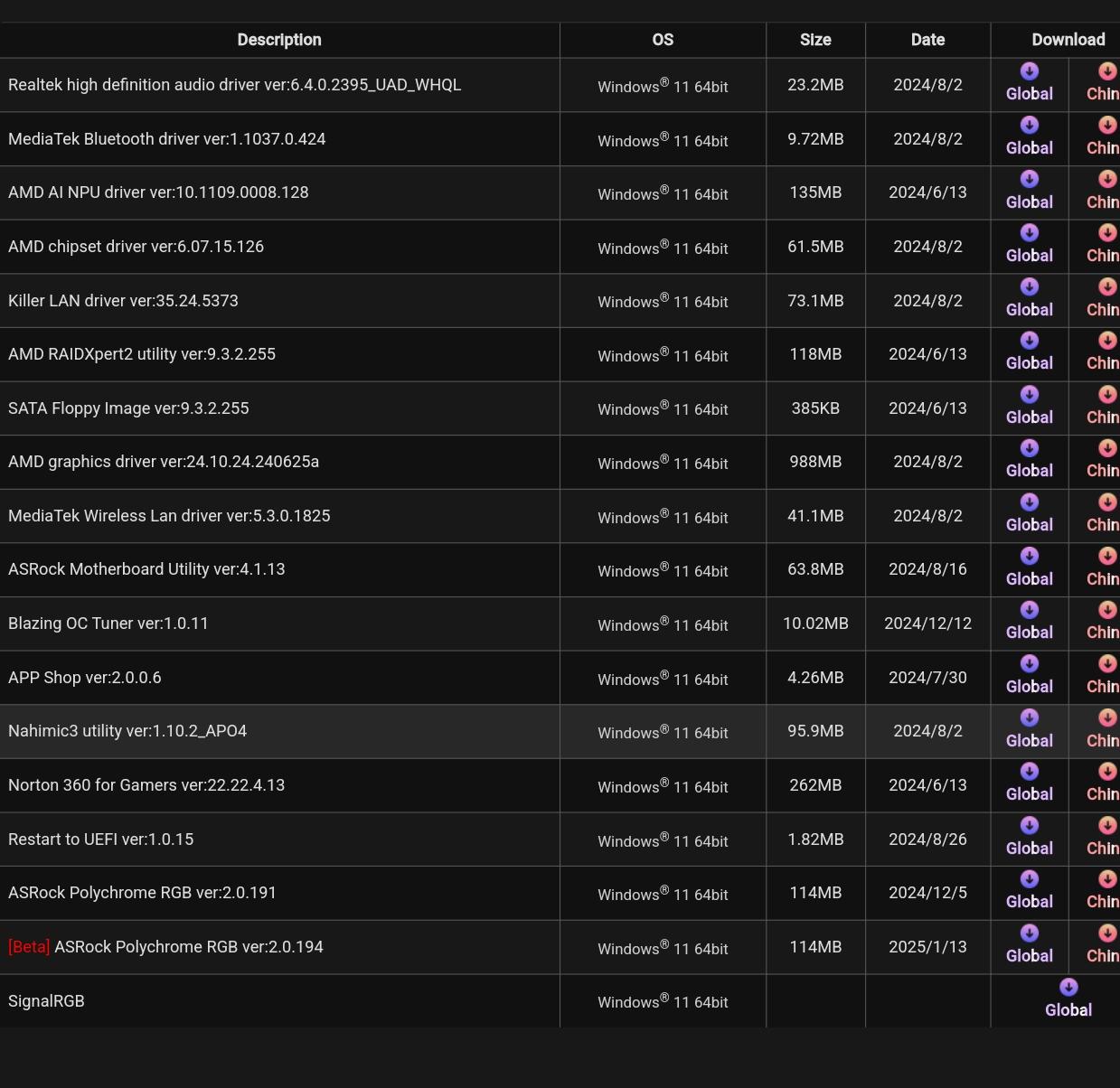Download ASRock Motherboard Utility Global link
The image size is (1120, 1088).
point(1029,567)
